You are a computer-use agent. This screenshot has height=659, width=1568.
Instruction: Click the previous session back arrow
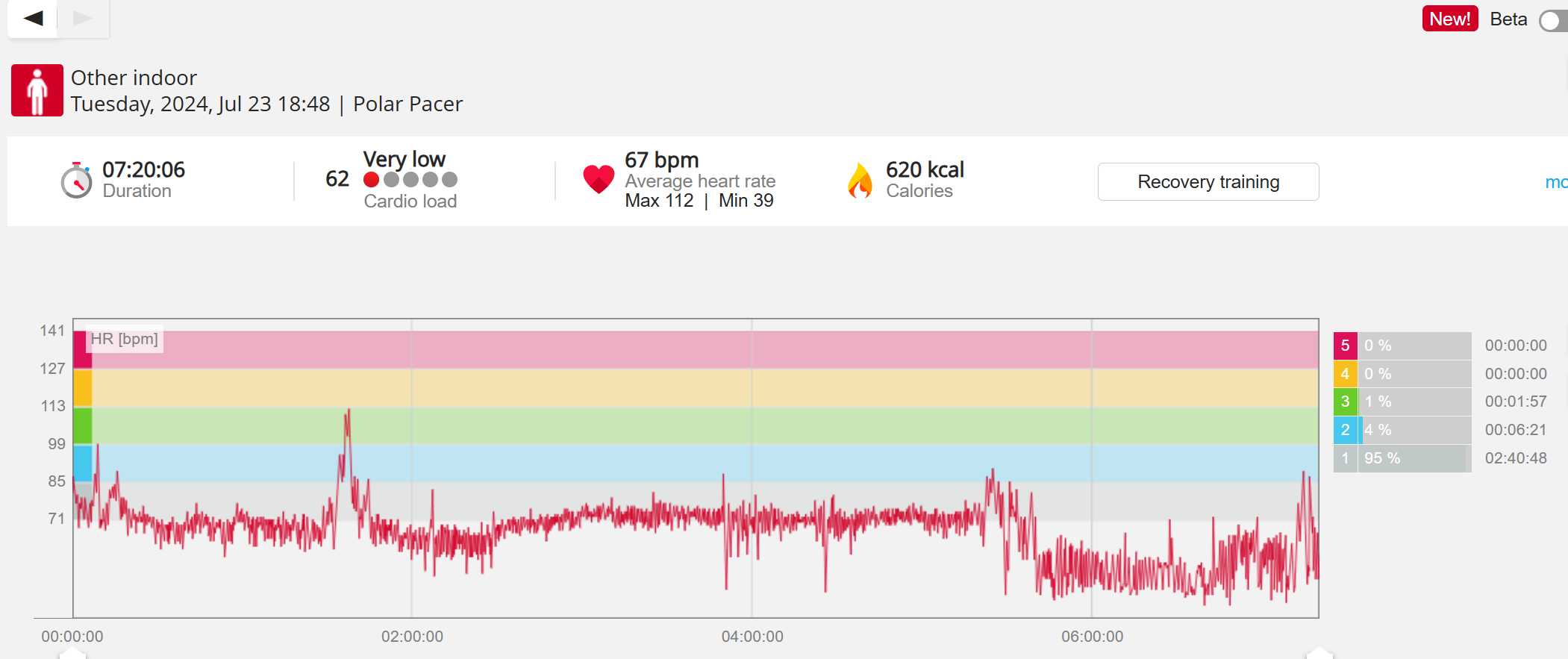pyautogui.click(x=33, y=18)
